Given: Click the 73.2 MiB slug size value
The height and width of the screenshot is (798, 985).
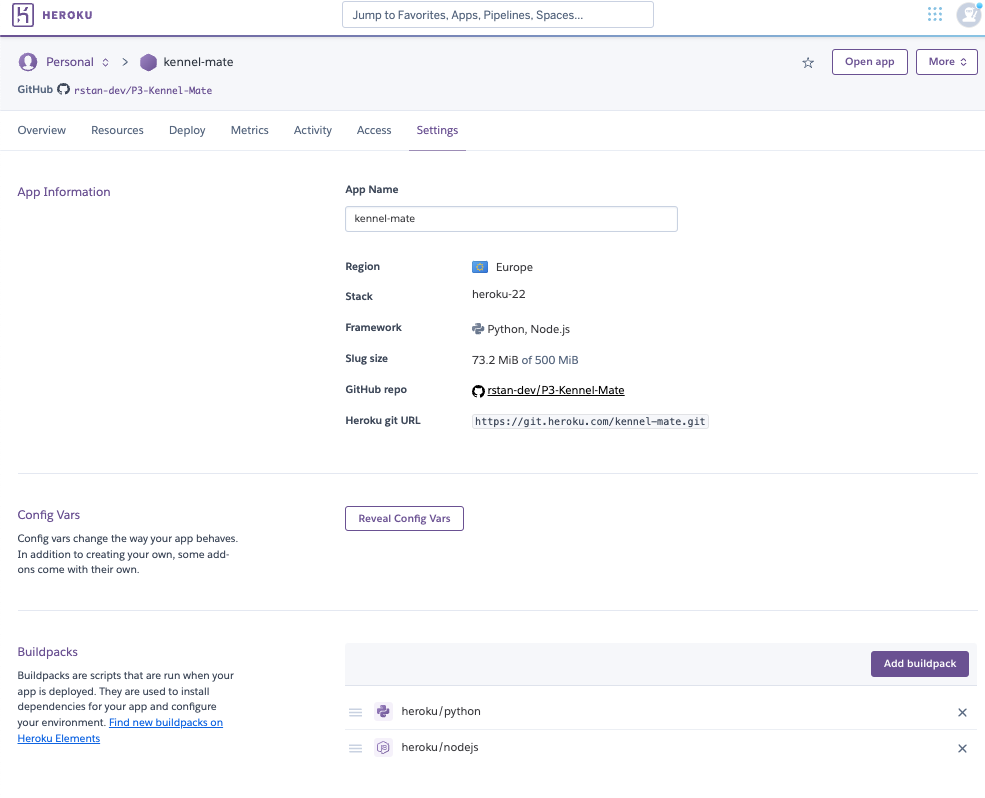Looking at the screenshot, I should tap(495, 360).
